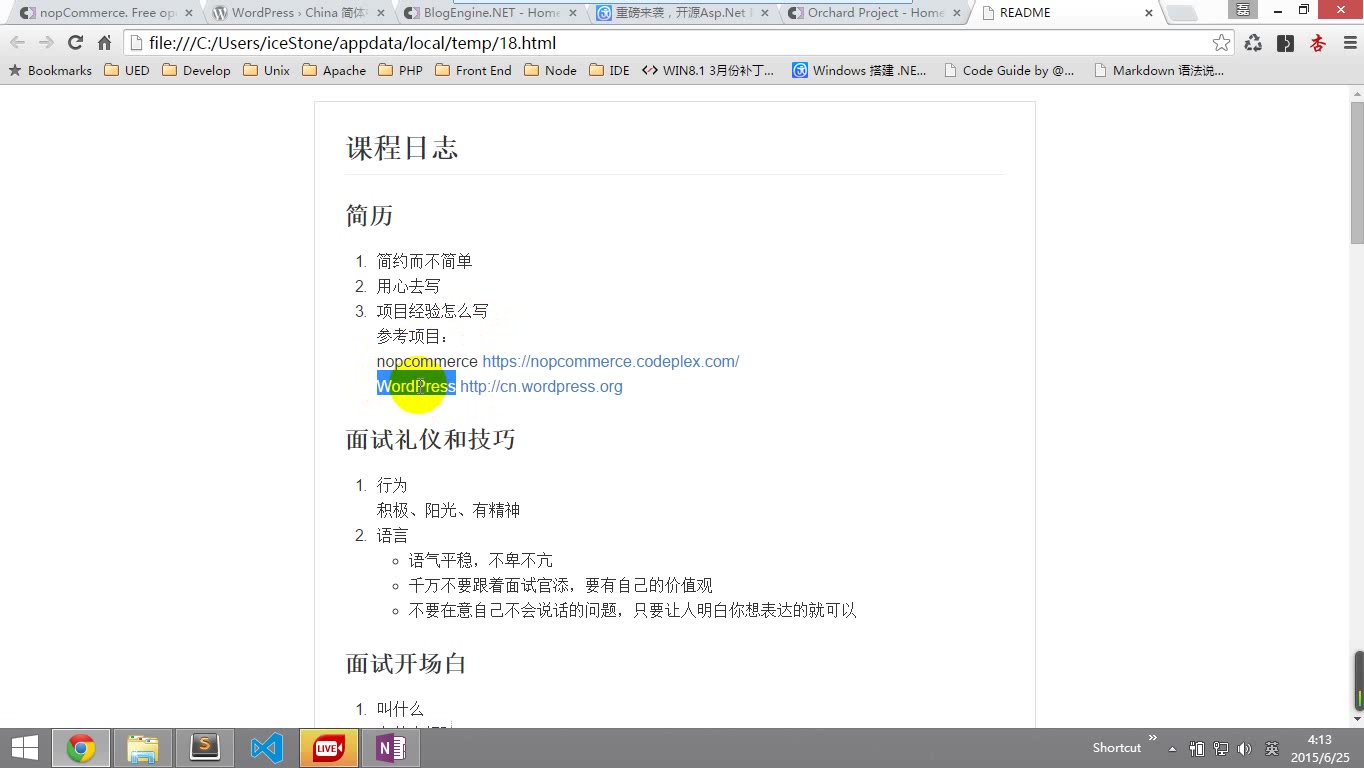Open the Node bookmarks folder
The width and height of the screenshot is (1364, 768).
(x=550, y=70)
